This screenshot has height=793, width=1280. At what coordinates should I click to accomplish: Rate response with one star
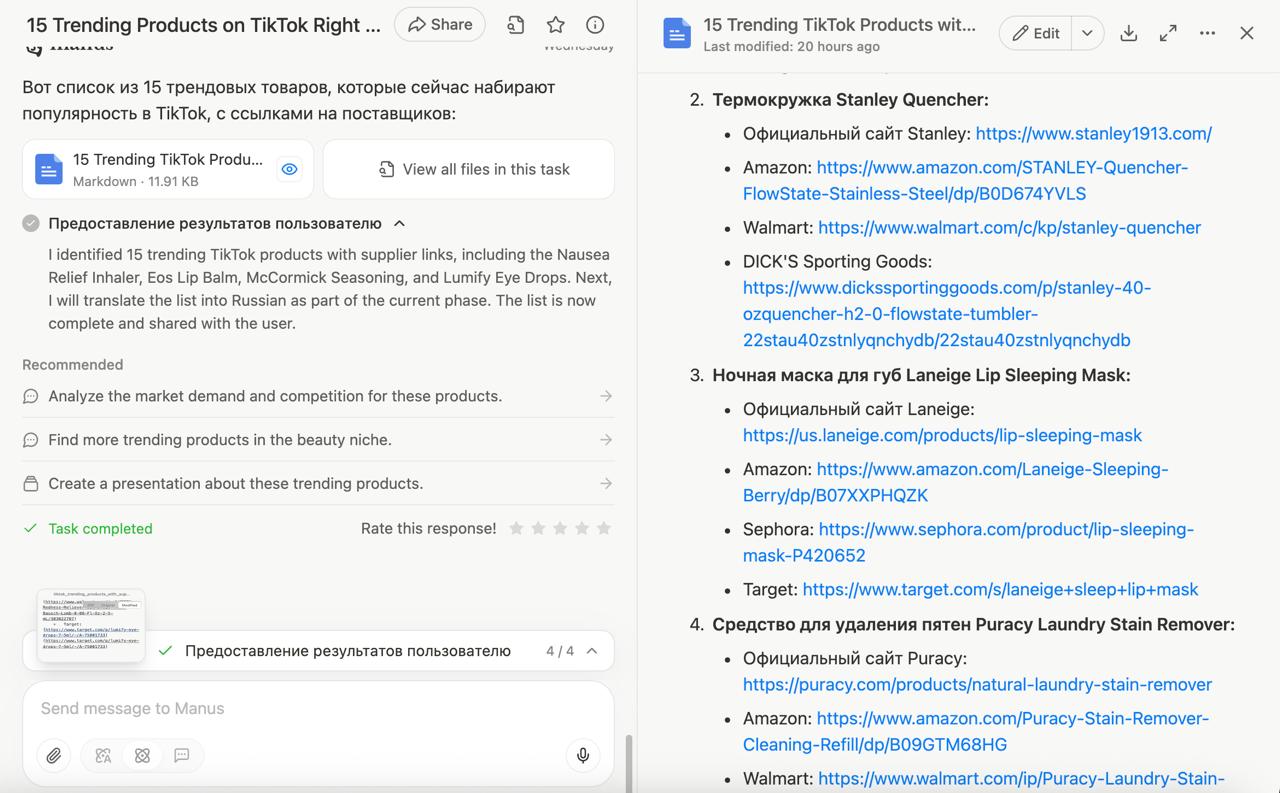516,528
